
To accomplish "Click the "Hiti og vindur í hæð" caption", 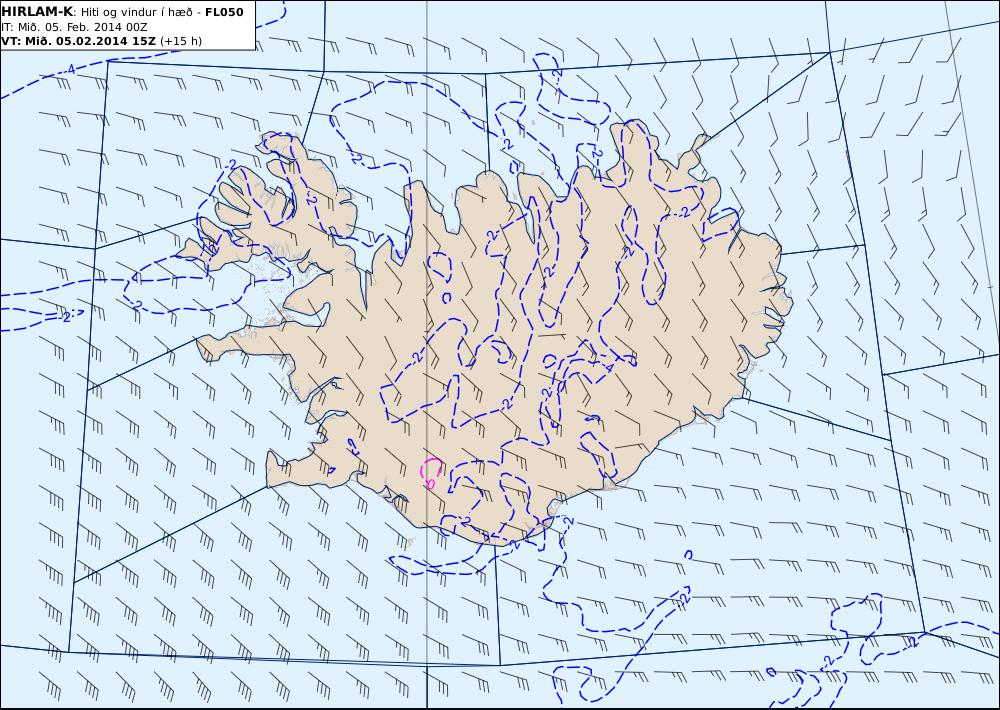I will 136,12.
